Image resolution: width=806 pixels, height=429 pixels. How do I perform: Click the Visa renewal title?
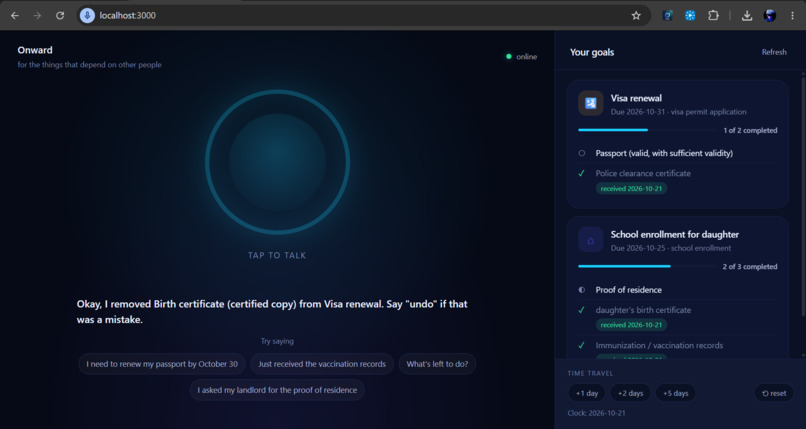(x=636, y=98)
